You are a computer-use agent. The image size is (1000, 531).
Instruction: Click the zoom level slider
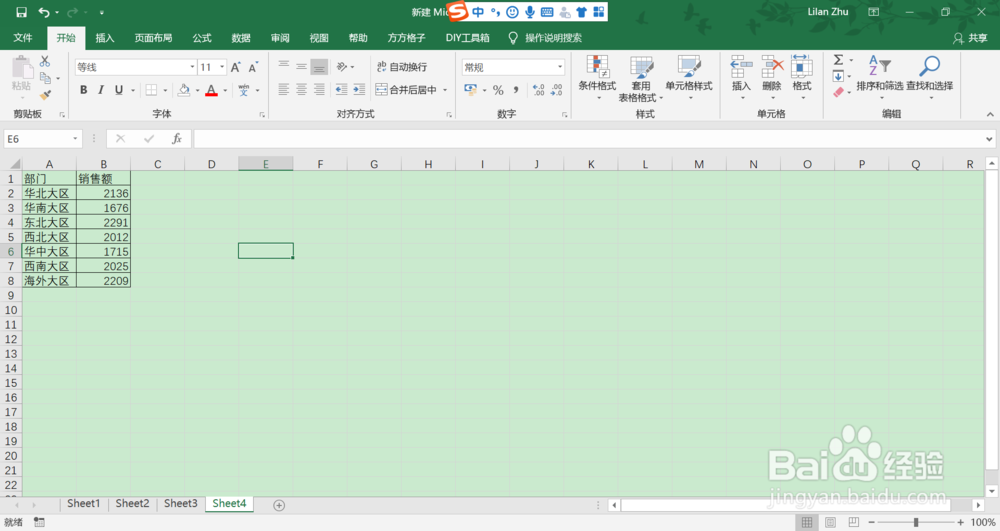click(x=916, y=522)
